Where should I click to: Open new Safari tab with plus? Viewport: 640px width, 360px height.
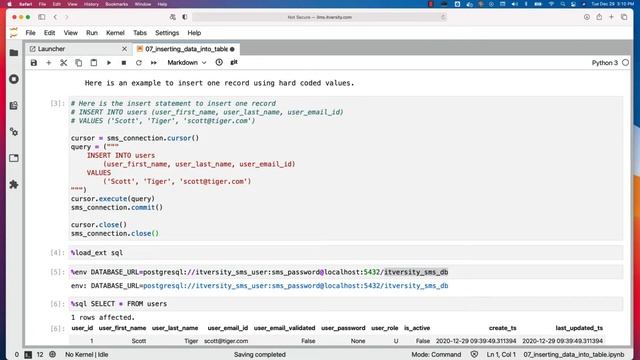pyautogui.click(x=611, y=17)
